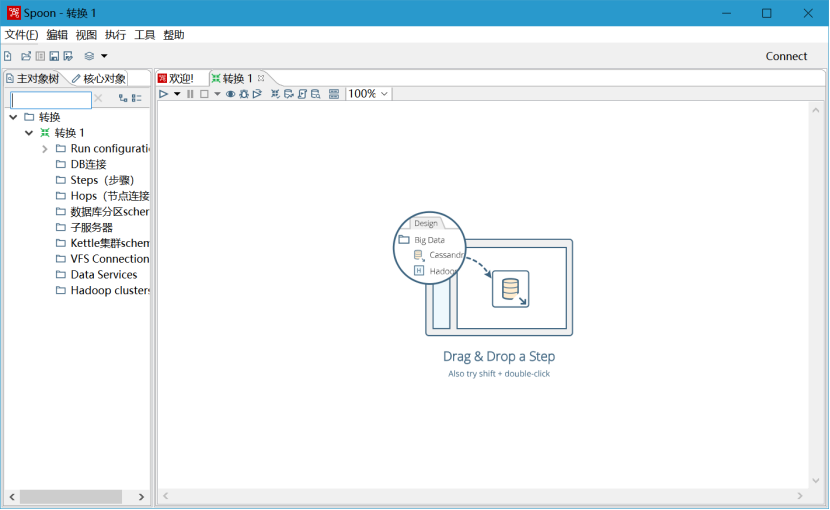This screenshot has height=510, width=830.
Task: Click the impact analysis database icon
Action: click(288, 94)
